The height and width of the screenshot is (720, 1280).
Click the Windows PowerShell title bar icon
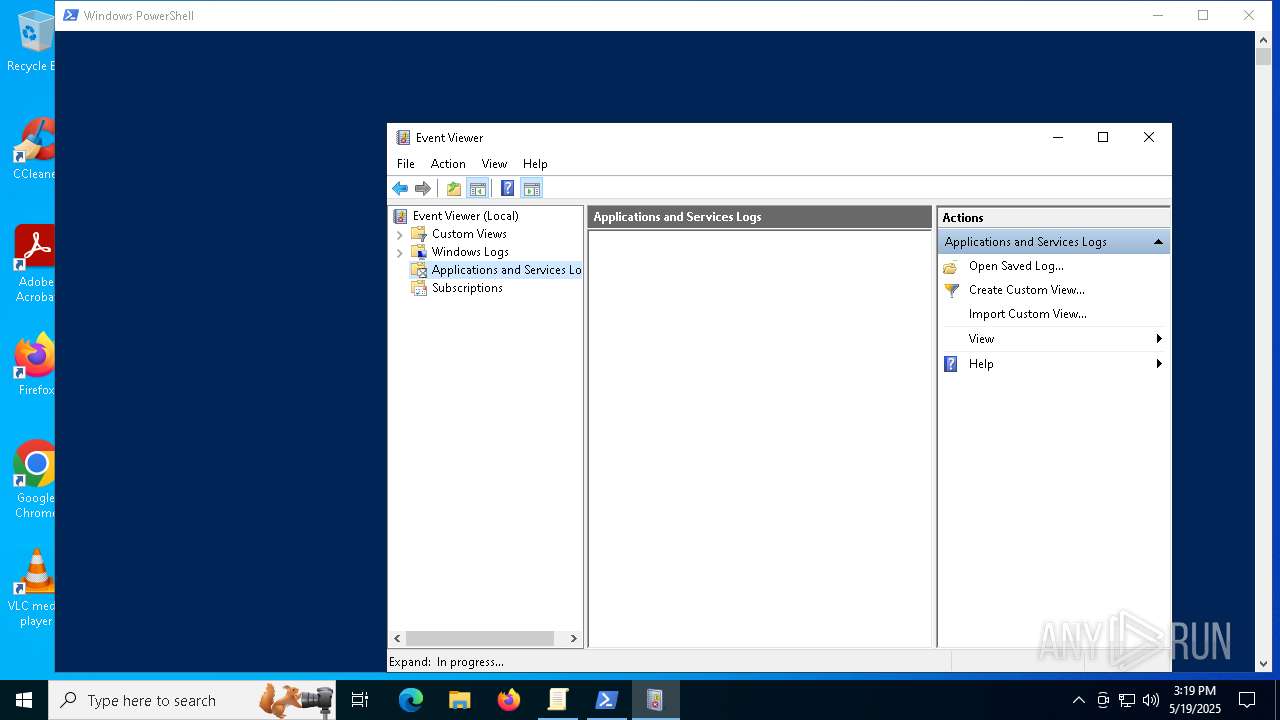point(71,15)
